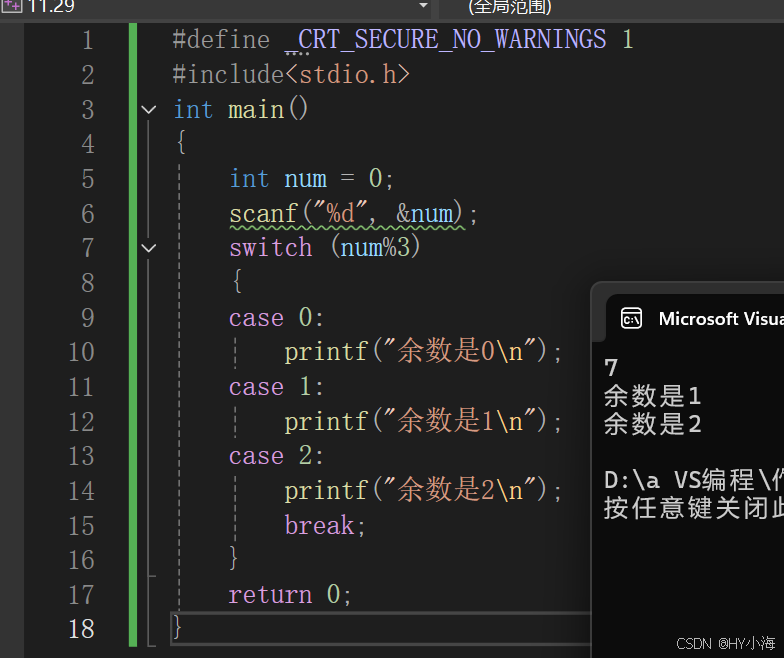Screen dimensions: 784x658
Task: Click the main function name
Action: (x=256, y=110)
